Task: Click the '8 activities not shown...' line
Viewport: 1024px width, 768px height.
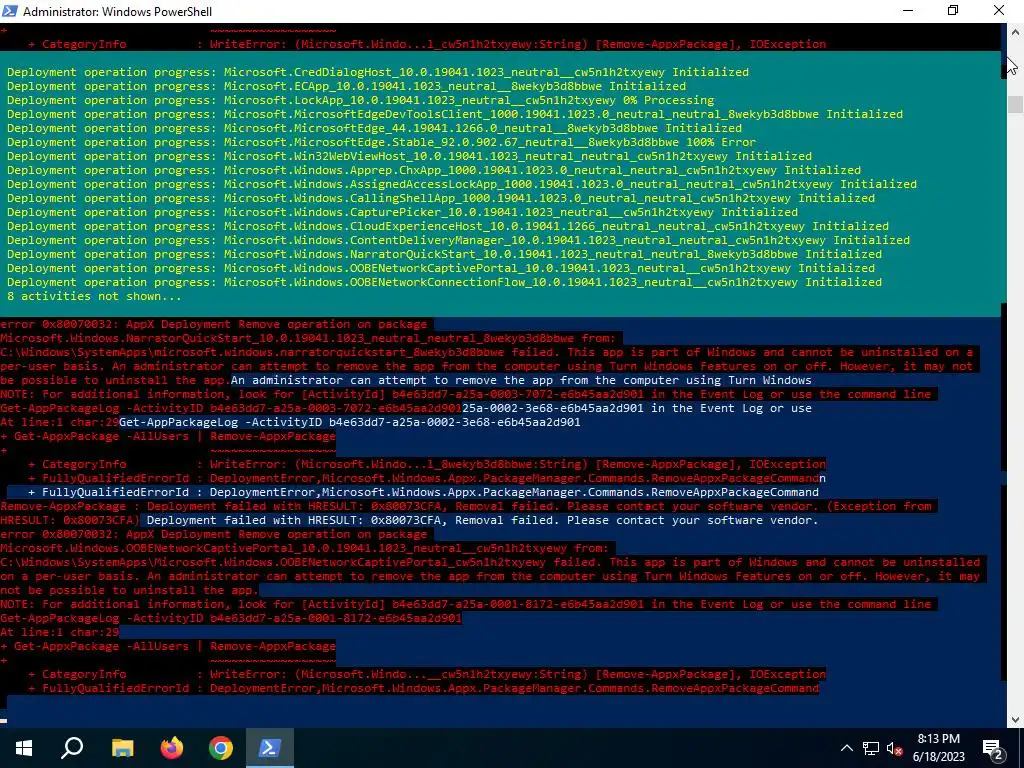Action: pos(94,296)
